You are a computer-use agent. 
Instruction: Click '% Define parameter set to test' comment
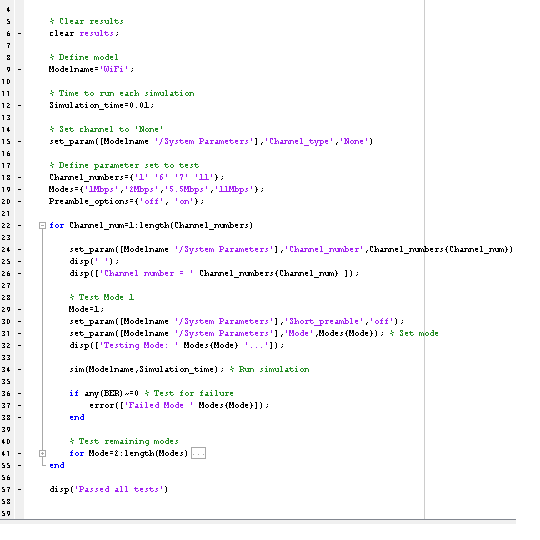(x=124, y=166)
